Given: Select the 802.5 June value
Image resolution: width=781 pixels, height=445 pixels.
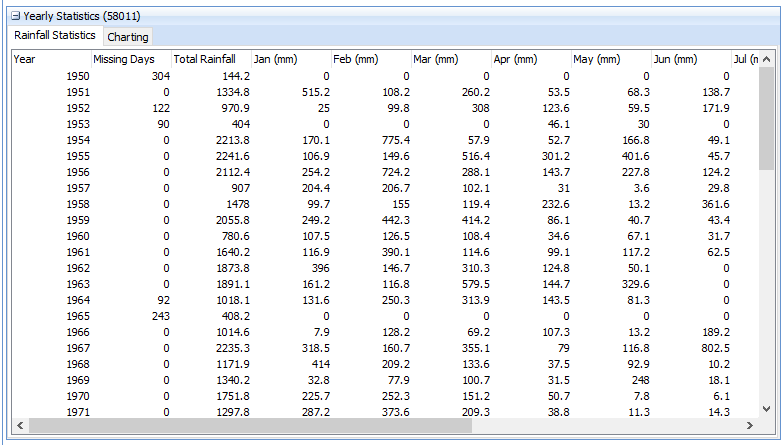Looking at the screenshot, I should tap(716, 348).
